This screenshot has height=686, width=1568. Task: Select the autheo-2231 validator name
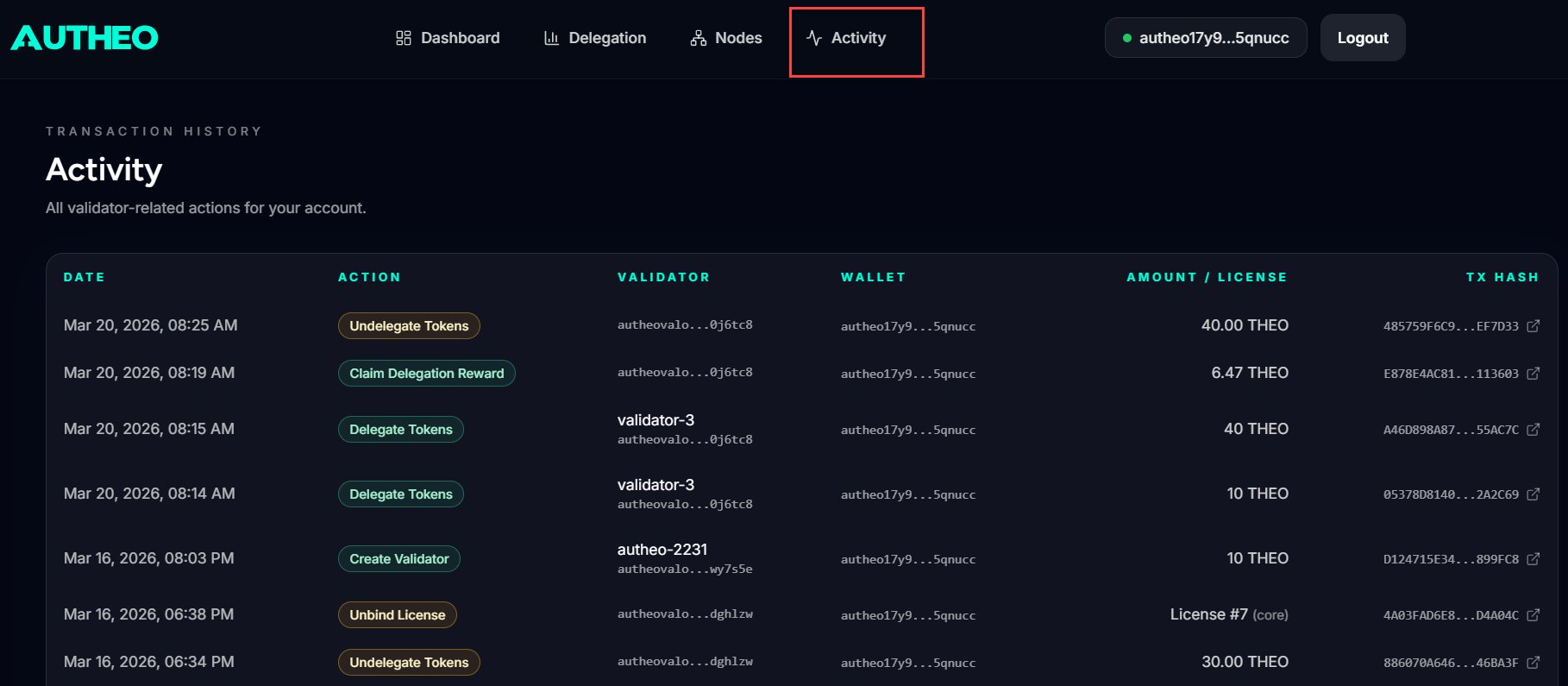tap(662, 550)
